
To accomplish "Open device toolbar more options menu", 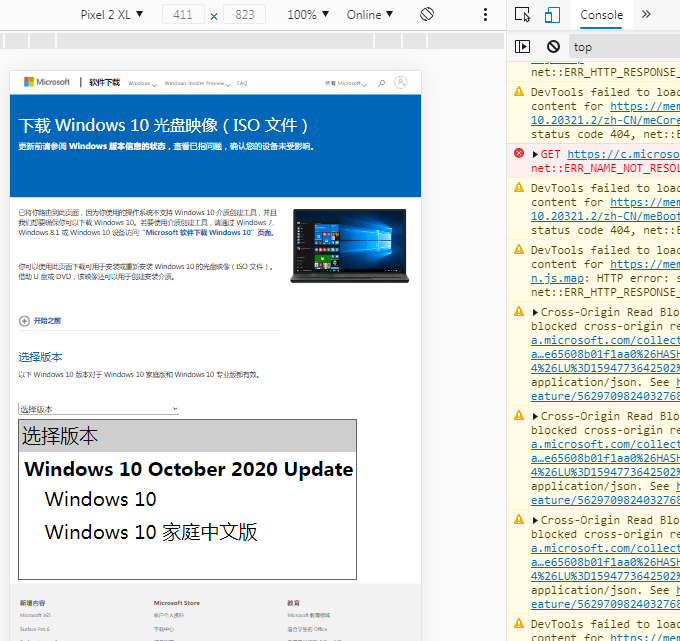I will pyautogui.click(x=486, y=15).
